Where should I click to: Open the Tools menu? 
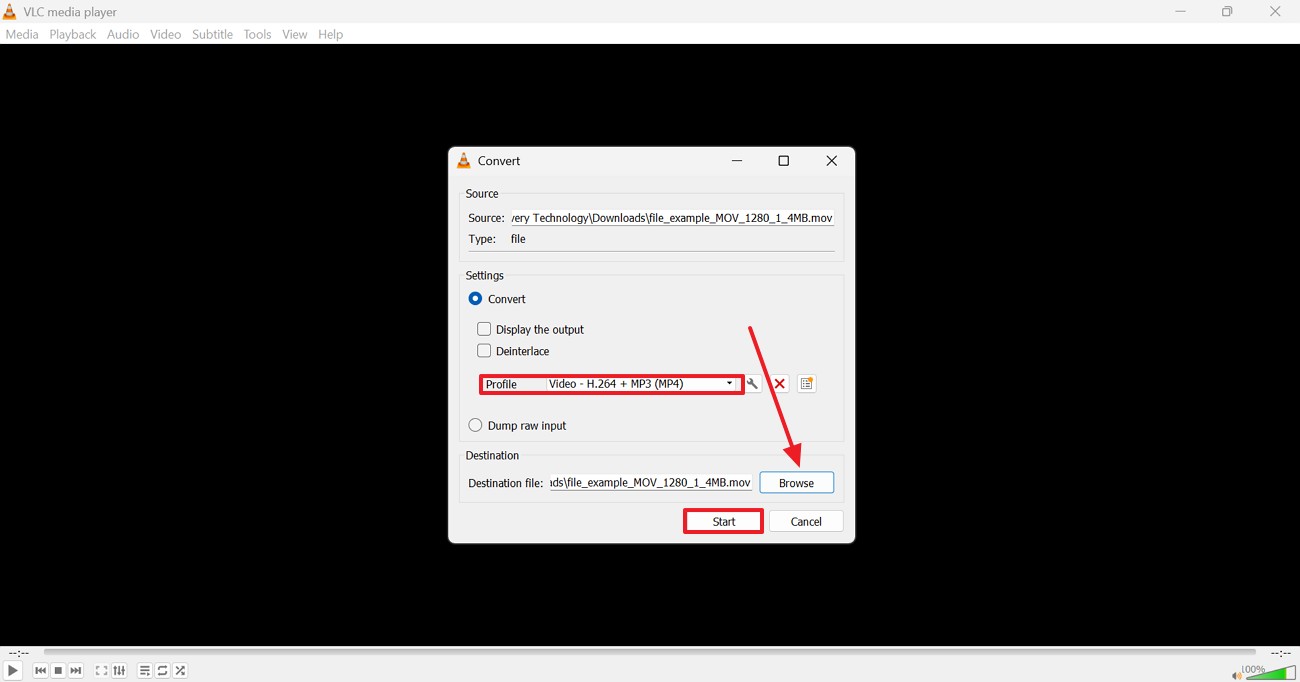pos(257,34)
